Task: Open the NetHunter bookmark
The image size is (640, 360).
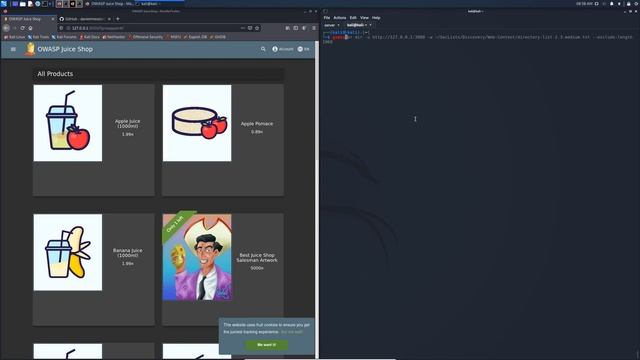Action: pyautogui.click(x=114, y=37)
